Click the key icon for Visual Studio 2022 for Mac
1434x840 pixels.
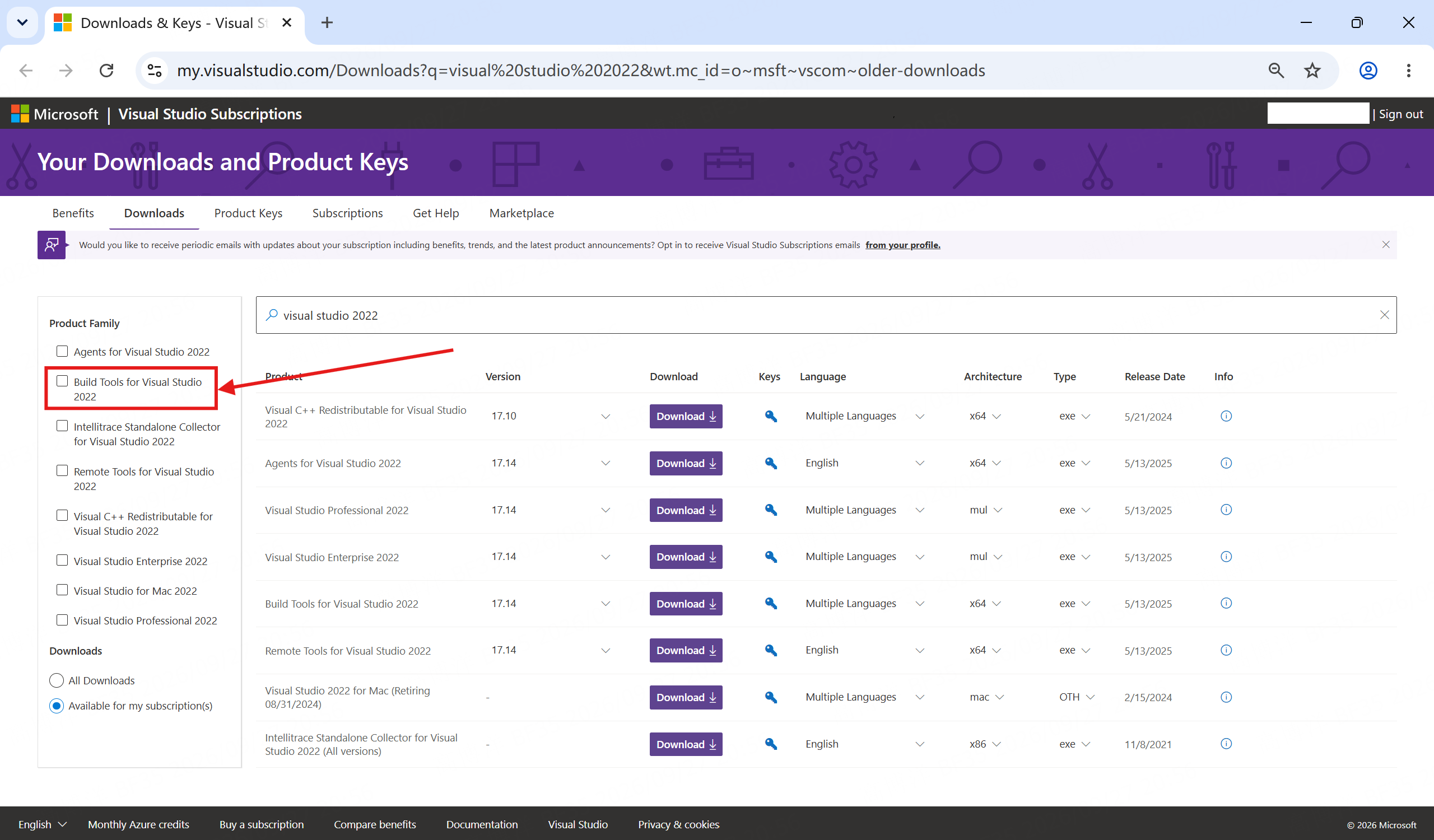(770, 697)
